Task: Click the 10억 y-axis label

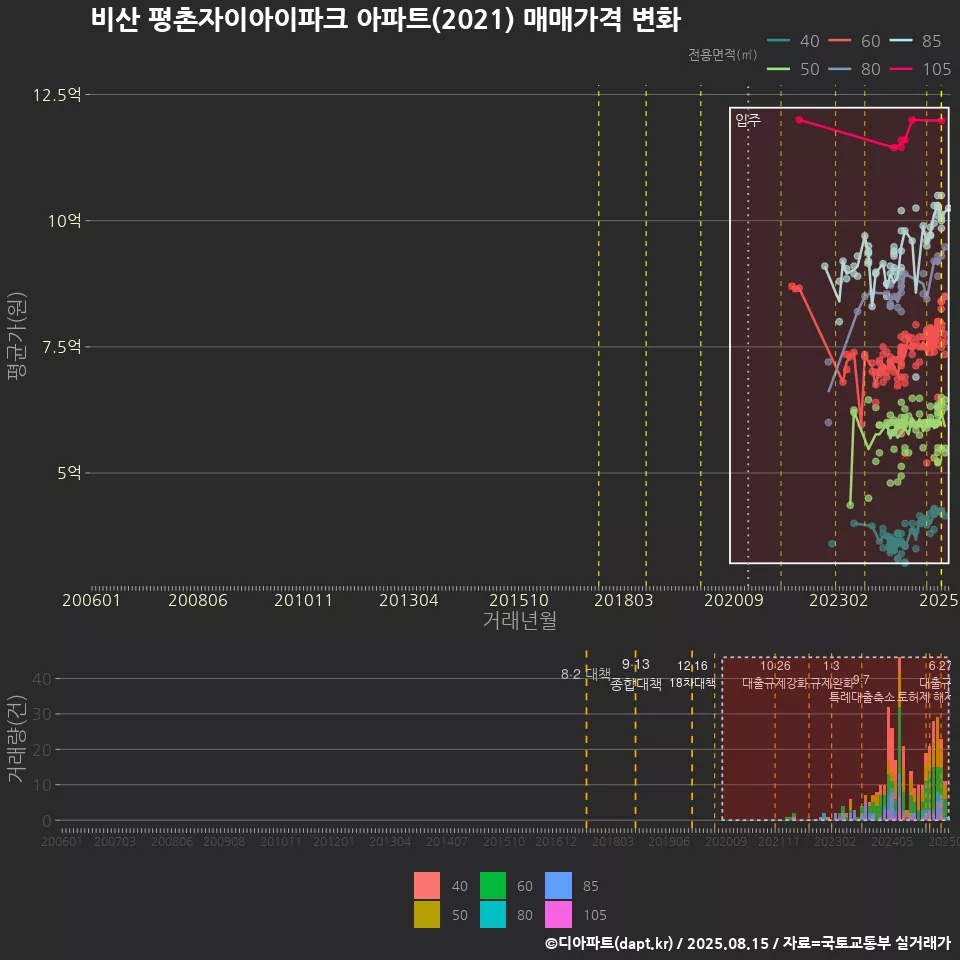Action: click(x=65, y=221)
